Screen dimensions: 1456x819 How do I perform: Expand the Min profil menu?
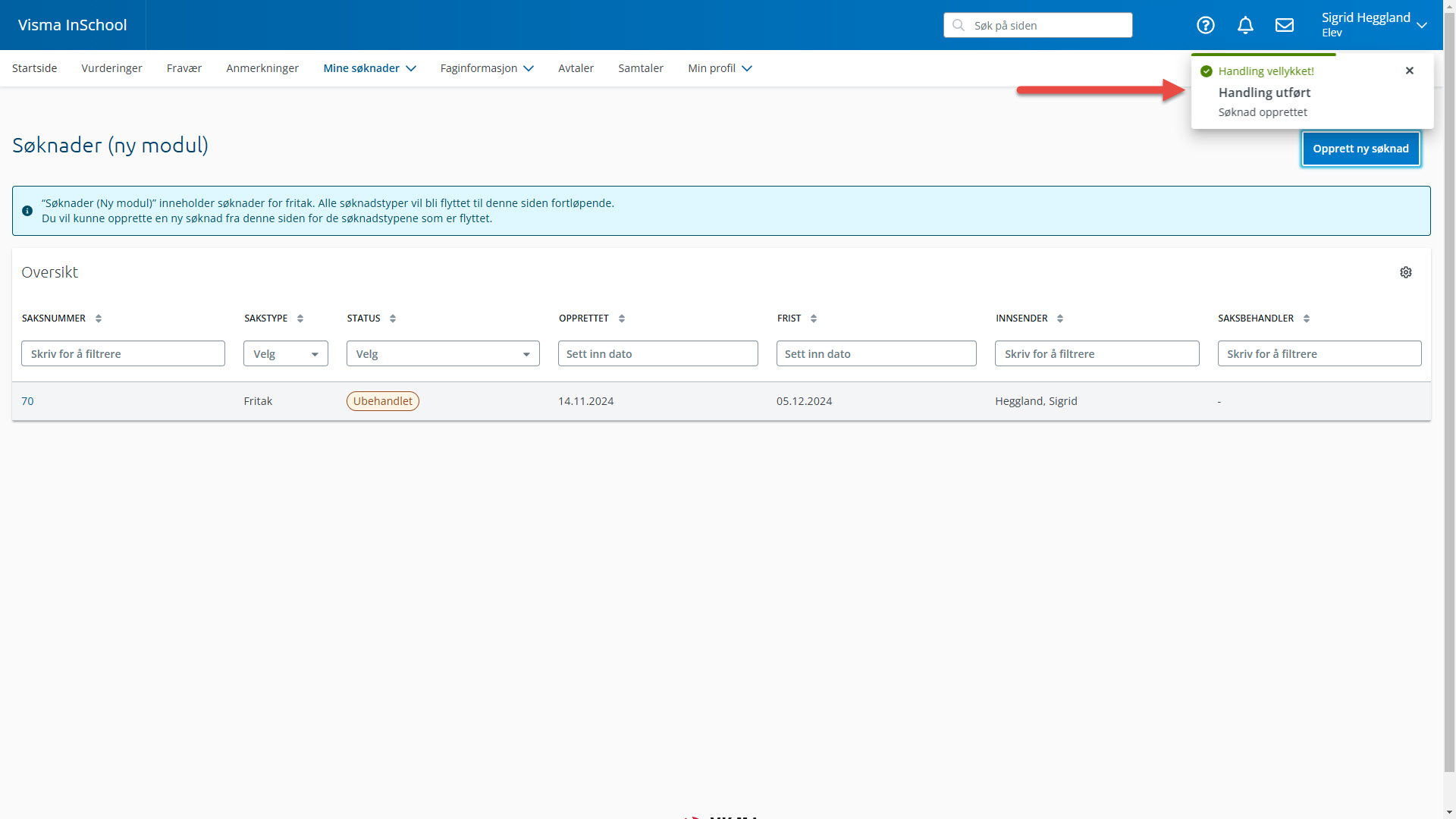720,68
